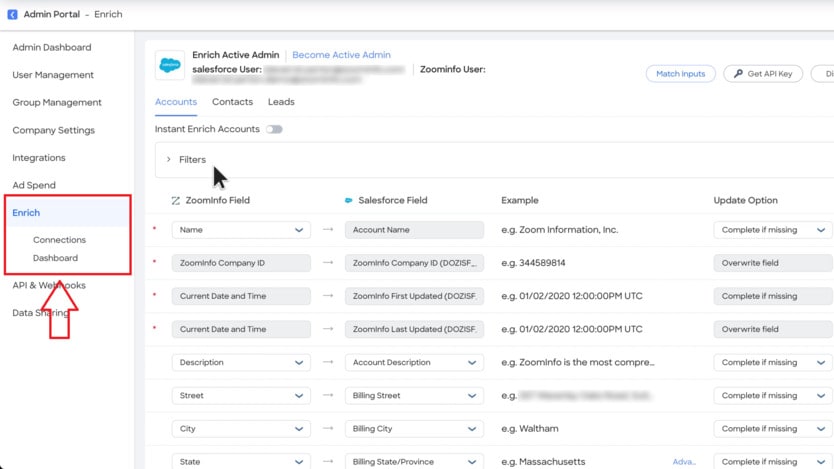This screenshot has width=834, height=469.
Task: Click the key icon in Get API Key
Action: click(x=738, y=73)
